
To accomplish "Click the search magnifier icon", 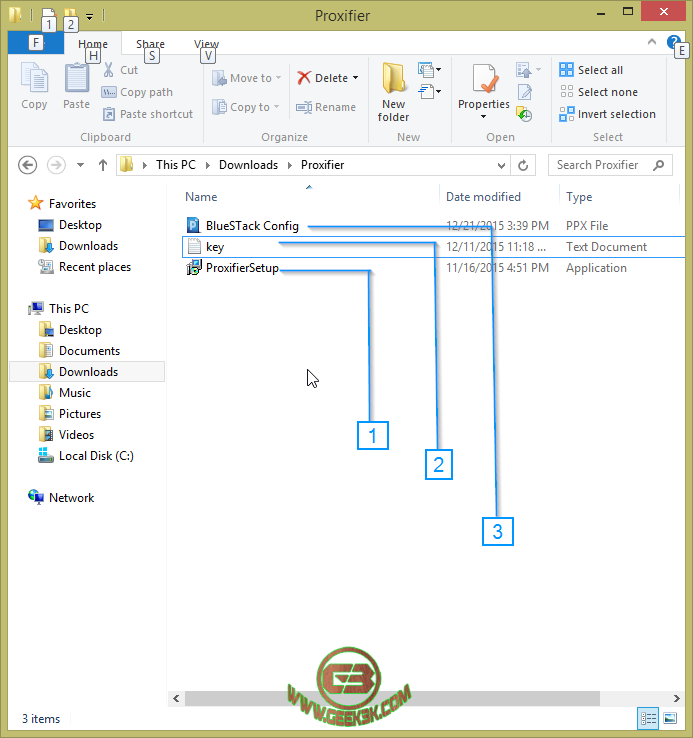I will tap(659, 165).
